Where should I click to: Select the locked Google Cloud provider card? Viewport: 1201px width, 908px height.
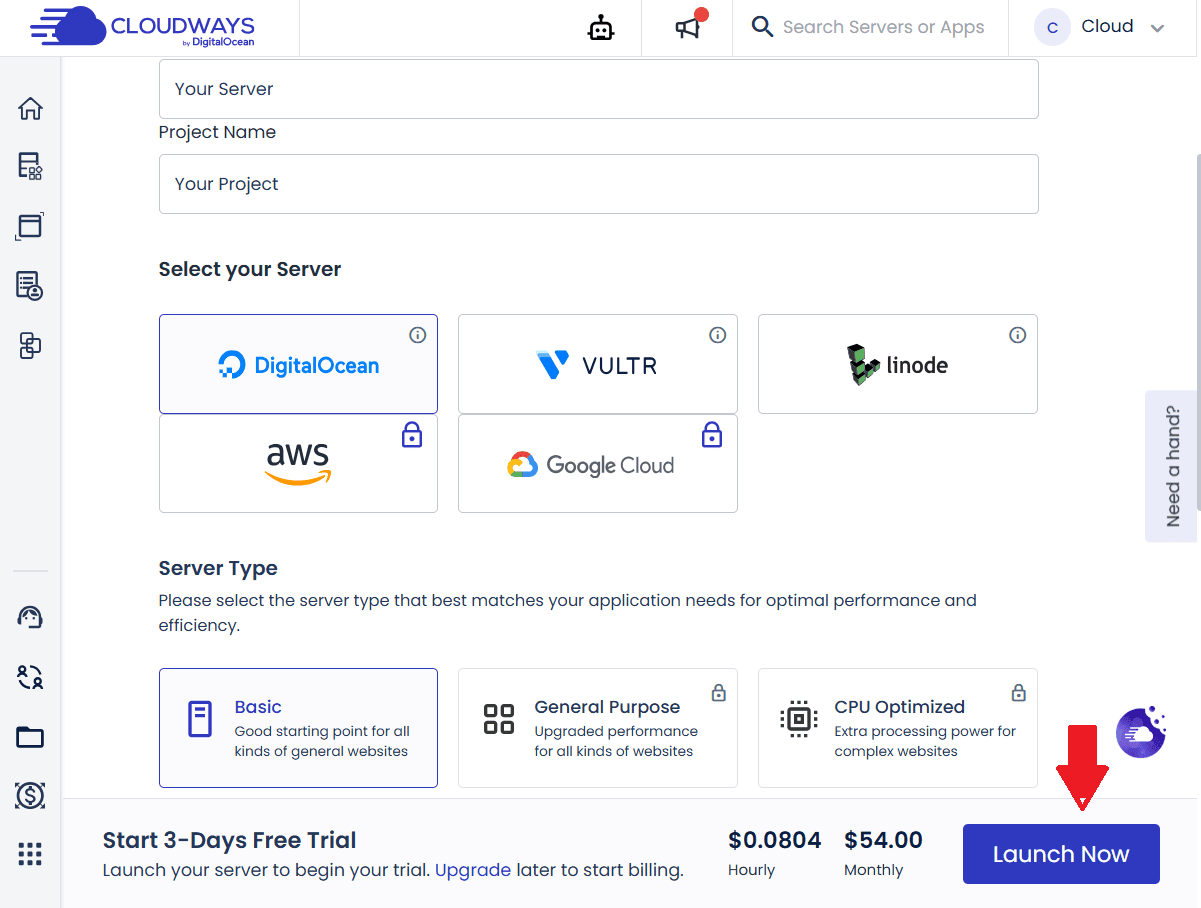coord(598,464)
